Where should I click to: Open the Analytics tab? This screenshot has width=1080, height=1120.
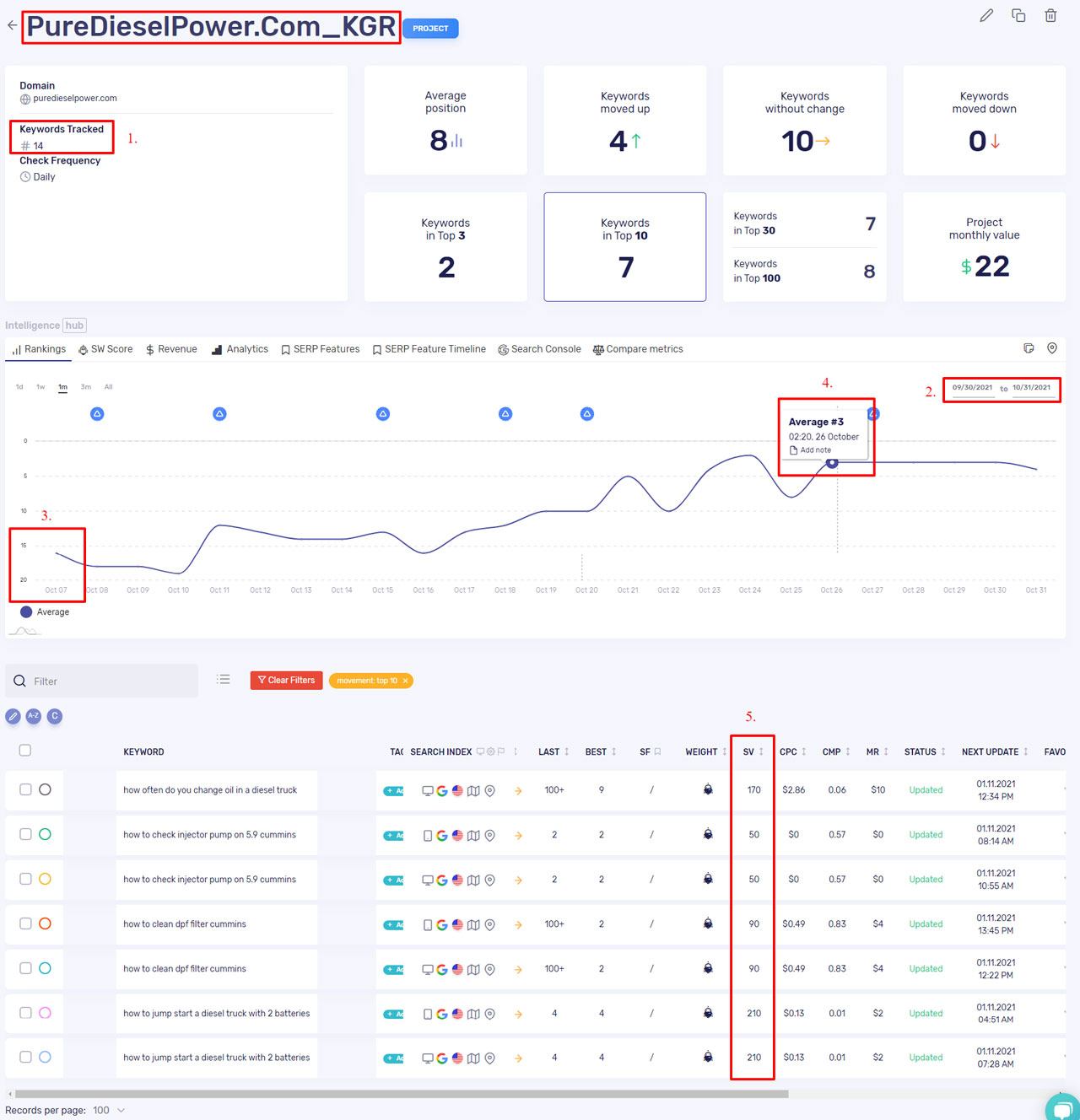240,349
